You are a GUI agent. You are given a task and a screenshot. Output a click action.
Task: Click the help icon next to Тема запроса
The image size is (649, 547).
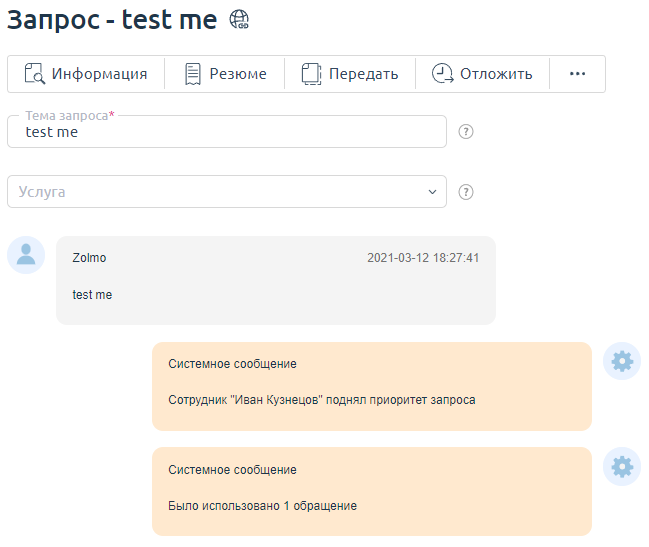[465, 132]
